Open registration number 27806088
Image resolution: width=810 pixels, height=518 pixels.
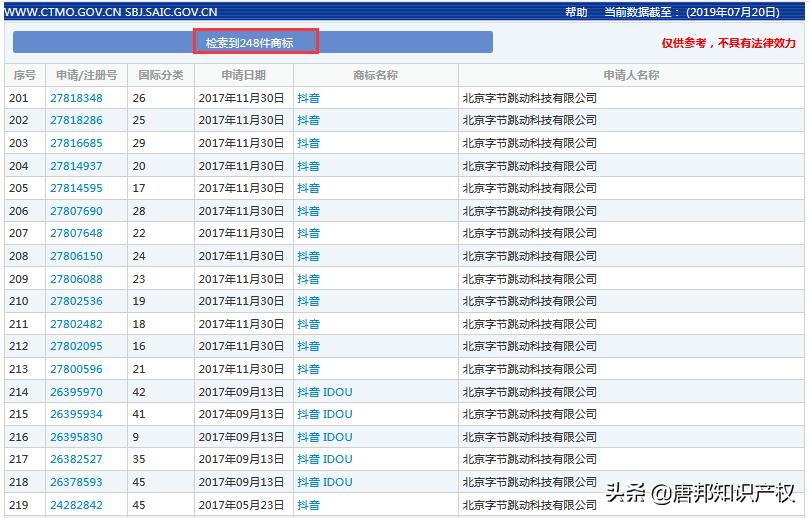point(76,279)
